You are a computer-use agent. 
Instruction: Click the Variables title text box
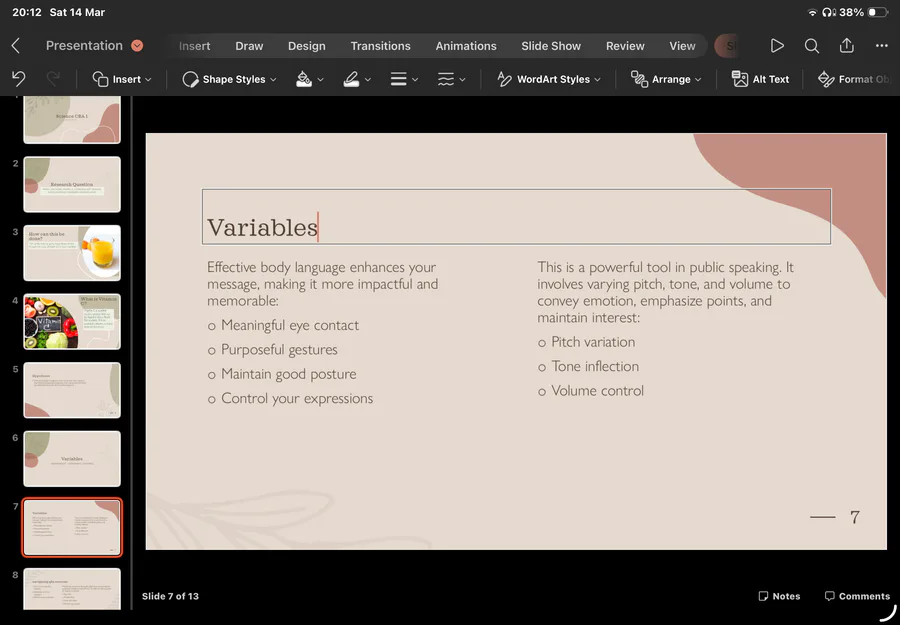pyautogui.click(x=516, y=216)
